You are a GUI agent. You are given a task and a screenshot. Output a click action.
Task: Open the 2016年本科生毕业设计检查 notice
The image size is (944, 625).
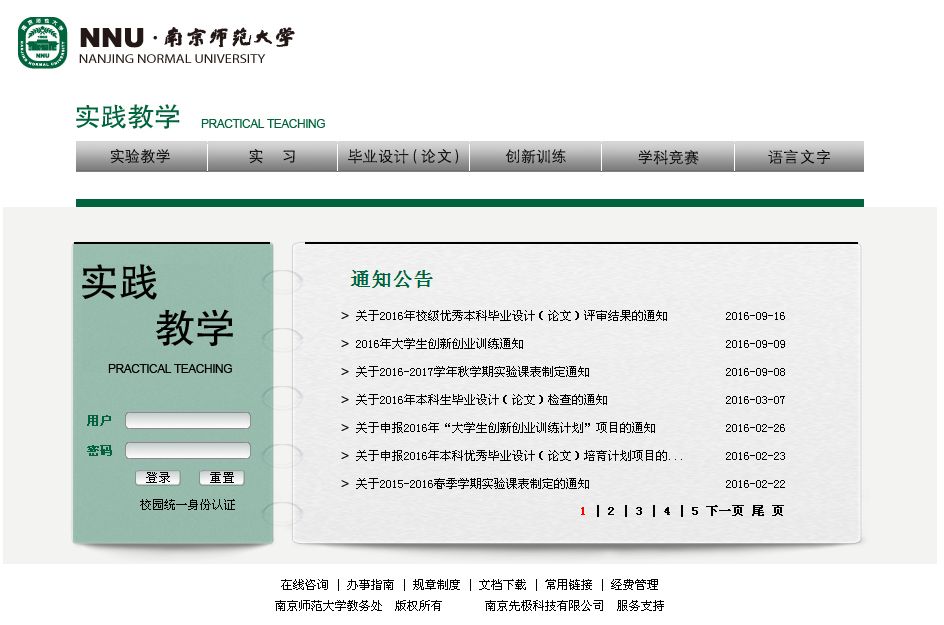click(x=481, y=400)
